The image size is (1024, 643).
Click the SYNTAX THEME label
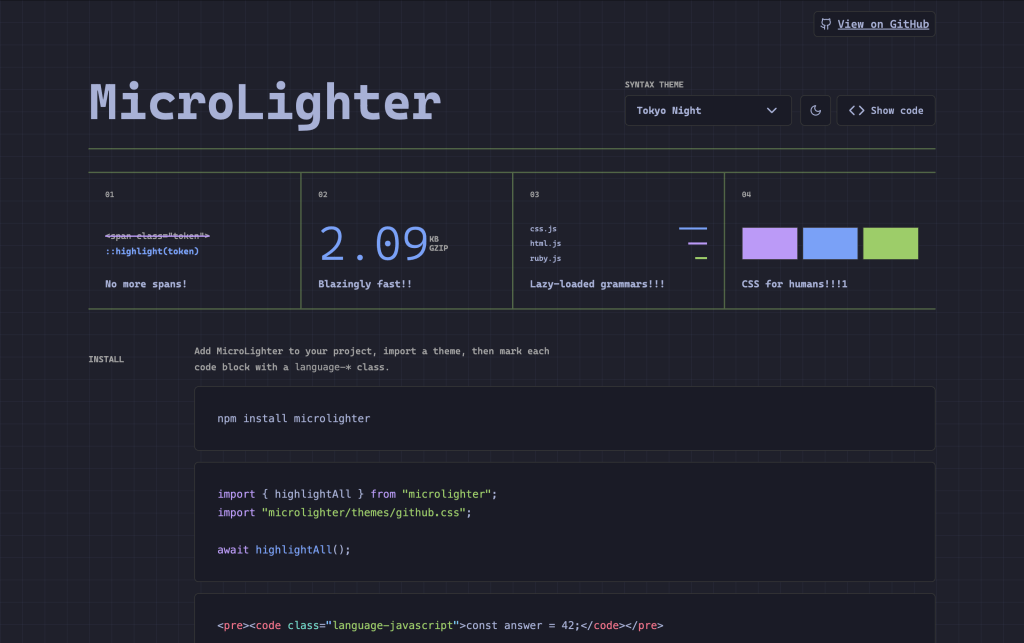pyautogui.click(x=654, y=85)
